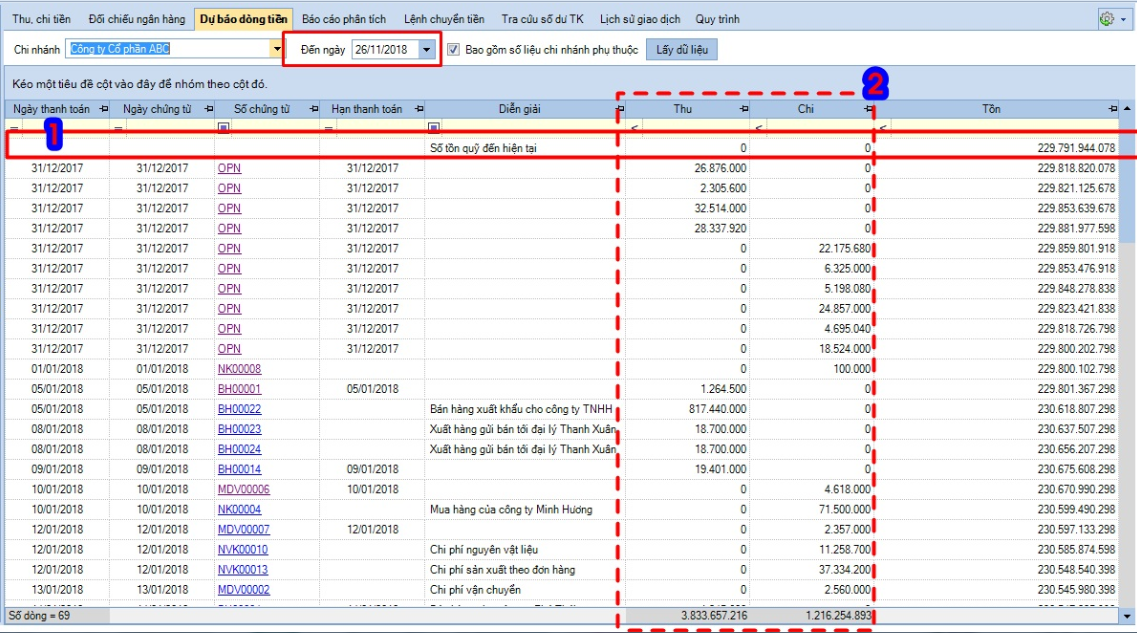This screenshot has width=1137, height=633.
Task: Pin the Ngày chứng từ column
Action: (x=209, y=109)
